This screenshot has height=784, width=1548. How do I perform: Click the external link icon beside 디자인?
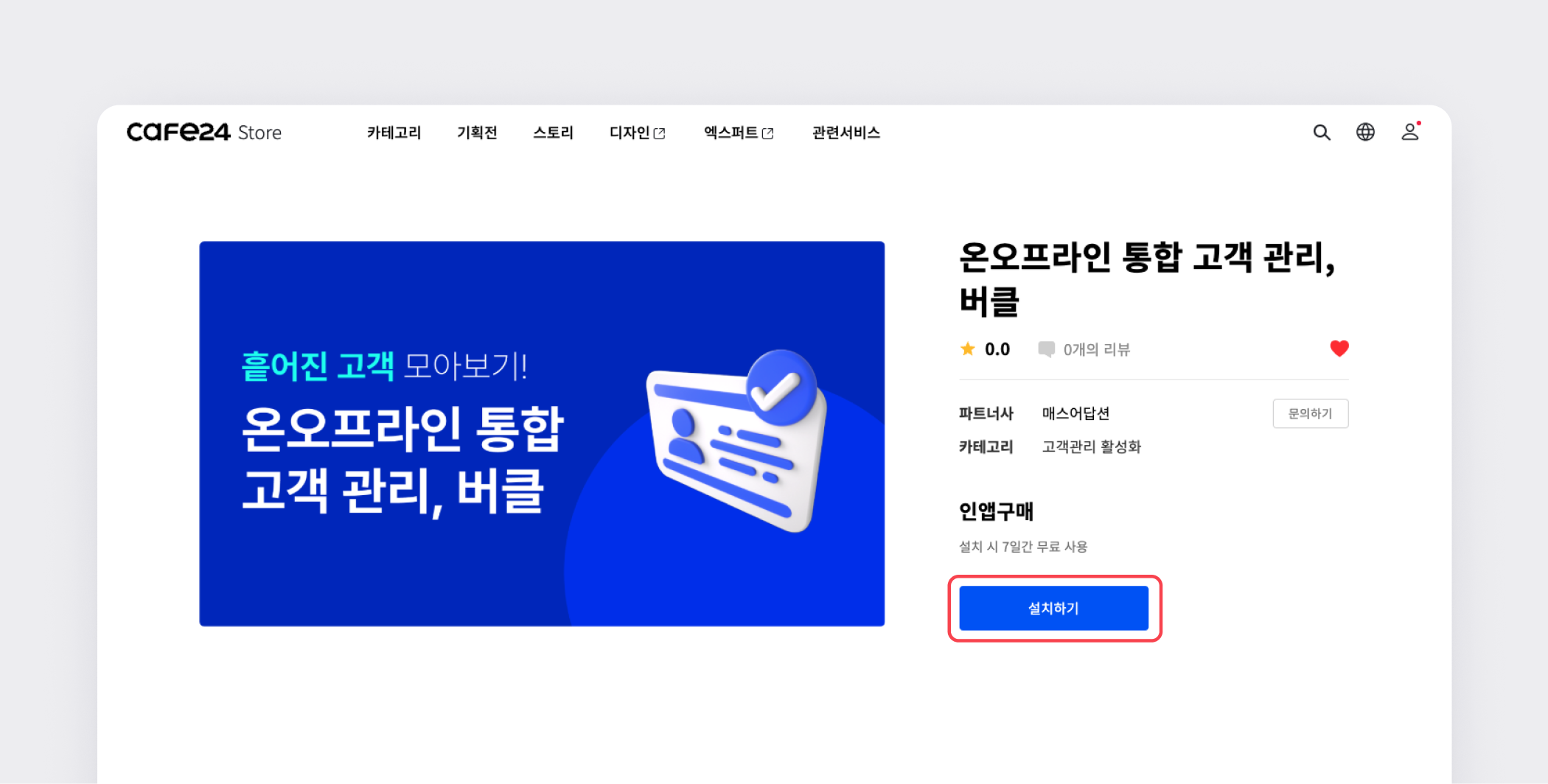click(x=660, y=133)
